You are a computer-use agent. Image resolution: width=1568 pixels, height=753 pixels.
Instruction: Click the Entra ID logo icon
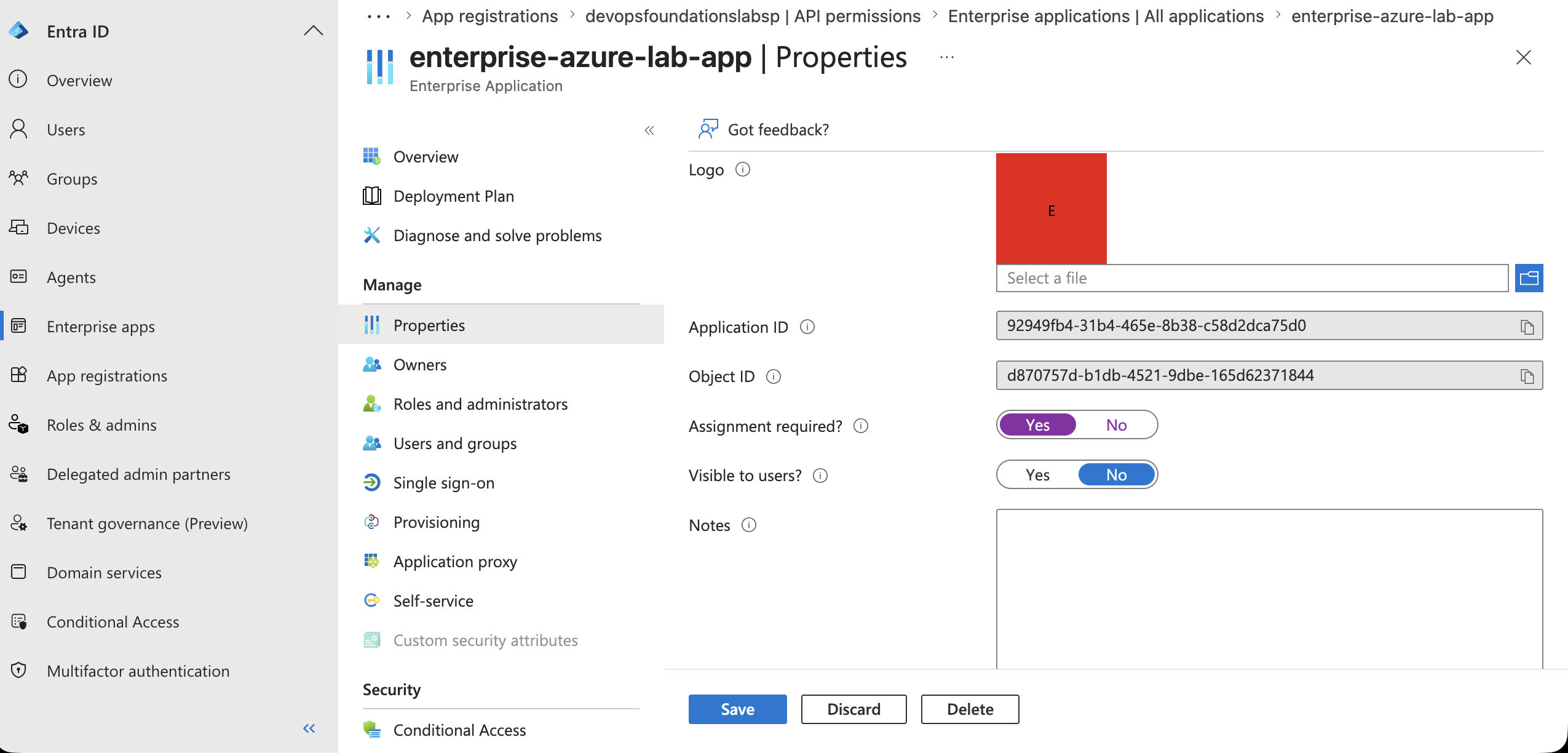tap(18, 31)
